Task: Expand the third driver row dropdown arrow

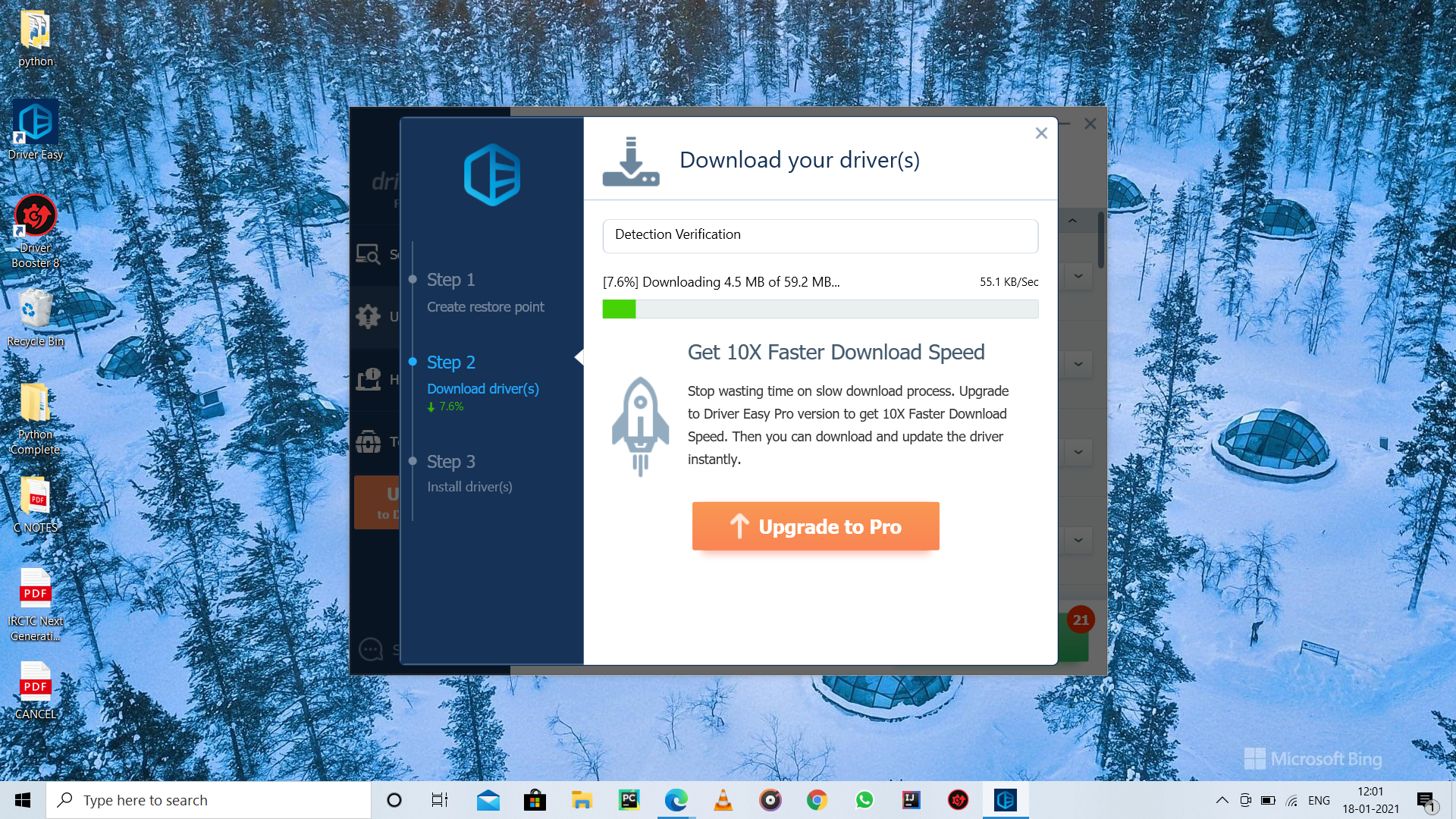Action: [x=1078, y=452]
